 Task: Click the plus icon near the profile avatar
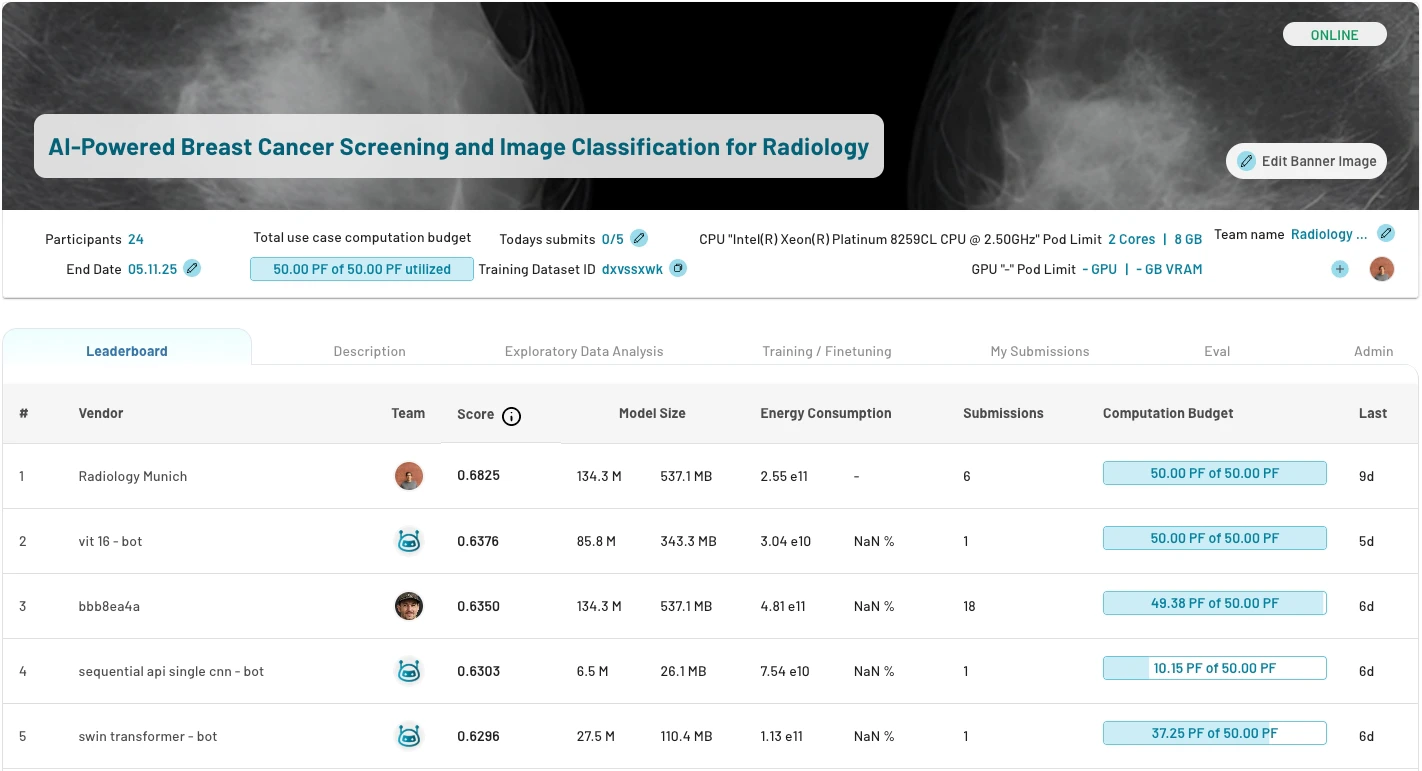[1339, 269]
